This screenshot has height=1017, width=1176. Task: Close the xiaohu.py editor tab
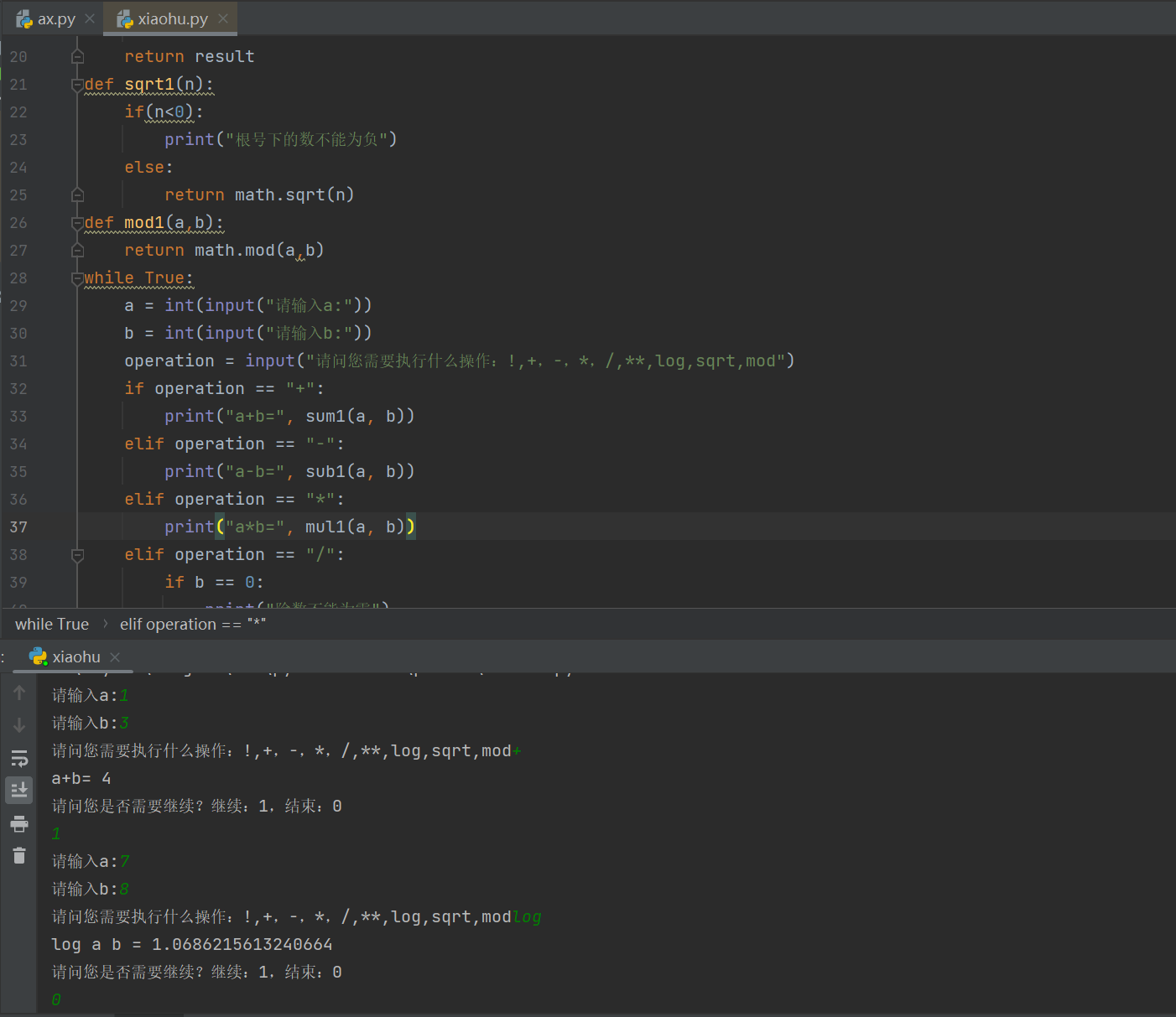222,18
